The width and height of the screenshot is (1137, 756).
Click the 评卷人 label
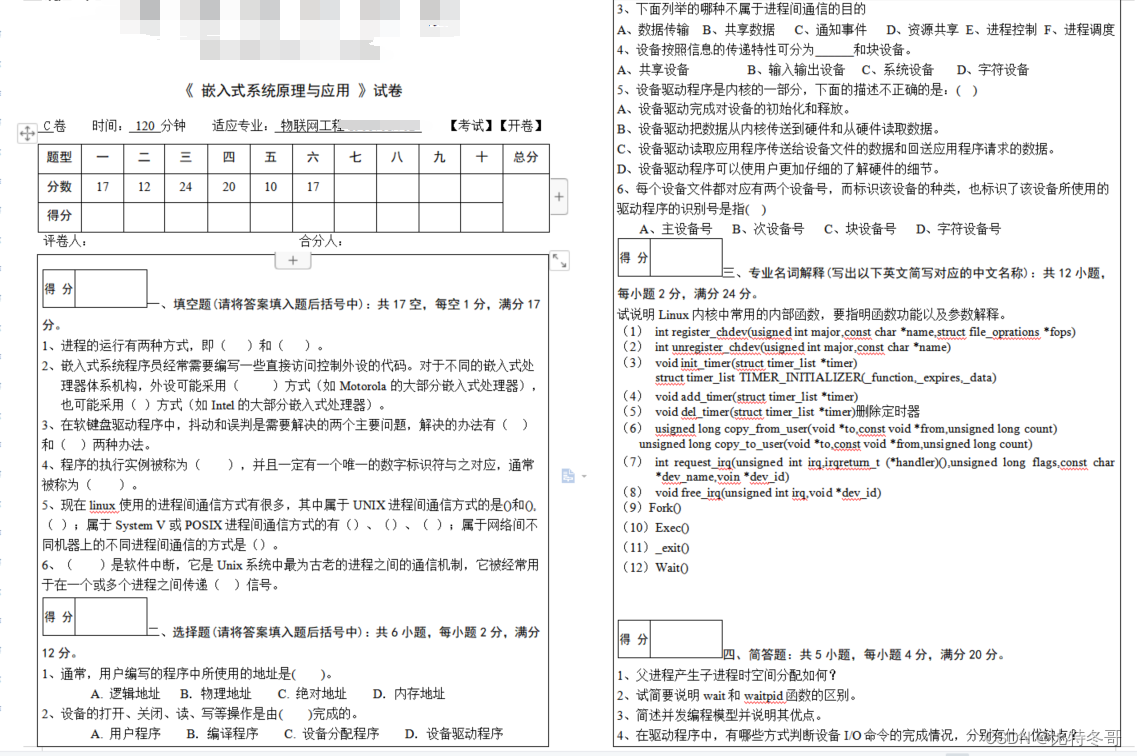[65, 241]
